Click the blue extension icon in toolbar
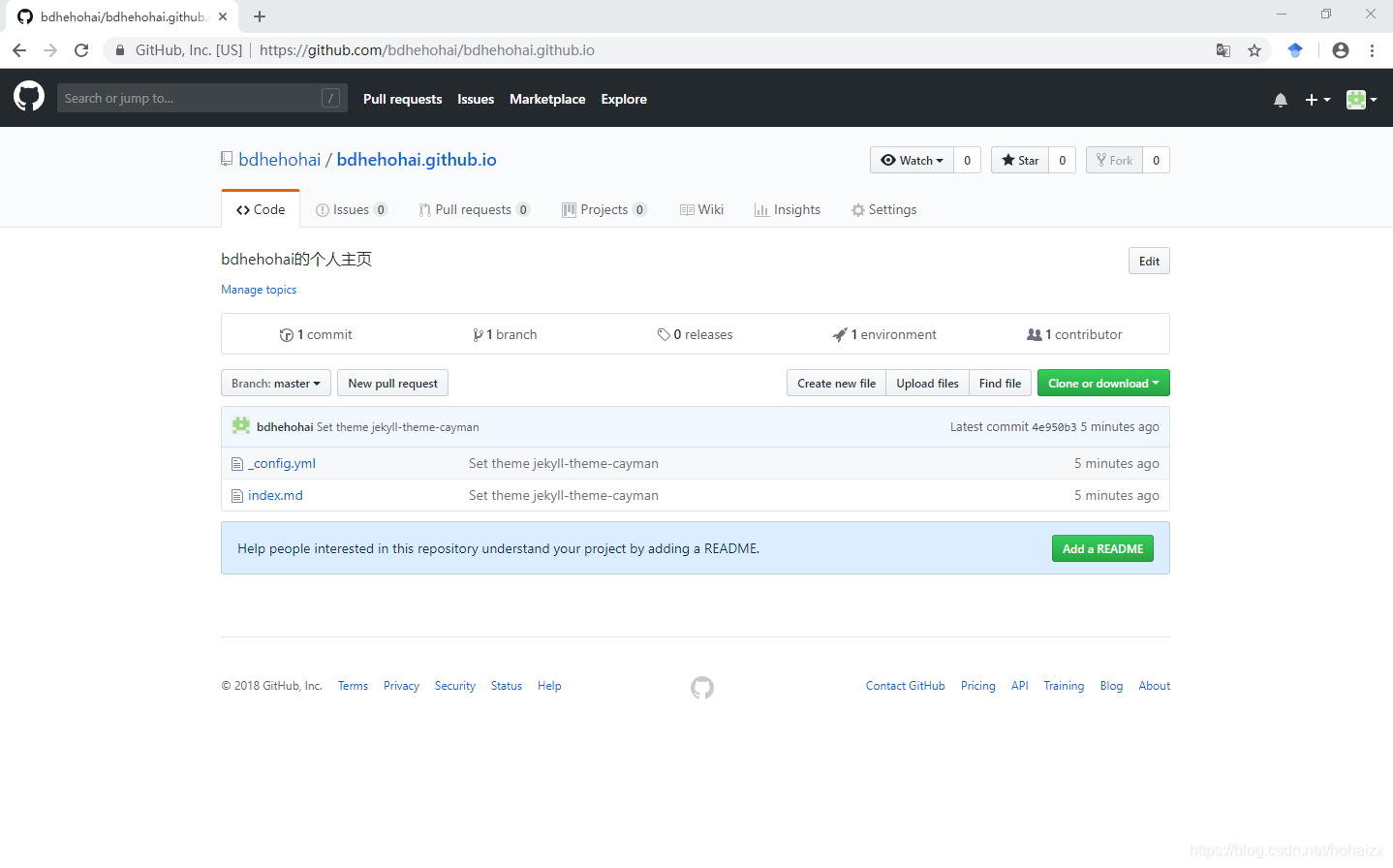 point(1295,50)
